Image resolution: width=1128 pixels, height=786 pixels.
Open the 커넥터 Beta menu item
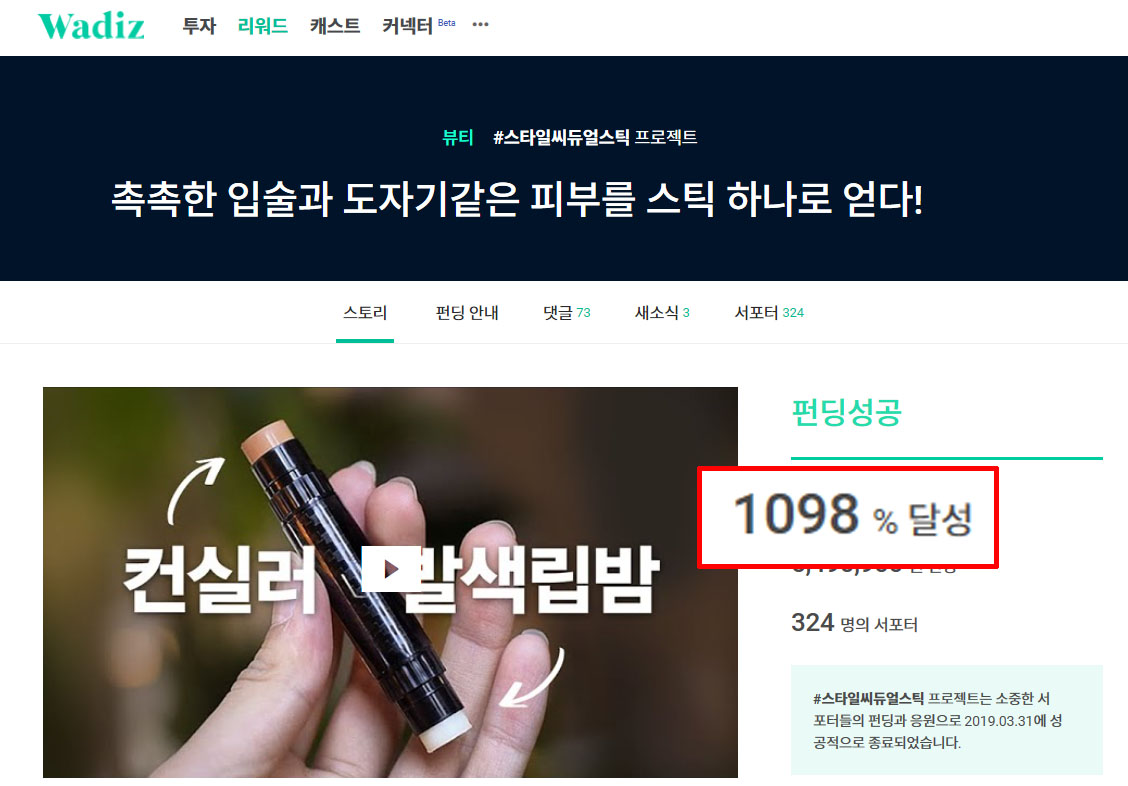419,26
